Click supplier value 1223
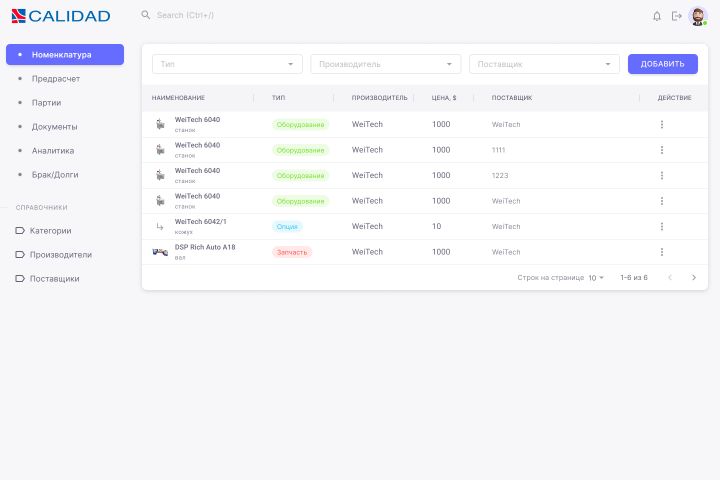The height and width of the screenshot is (480, 720). click(x=500, y=175)
